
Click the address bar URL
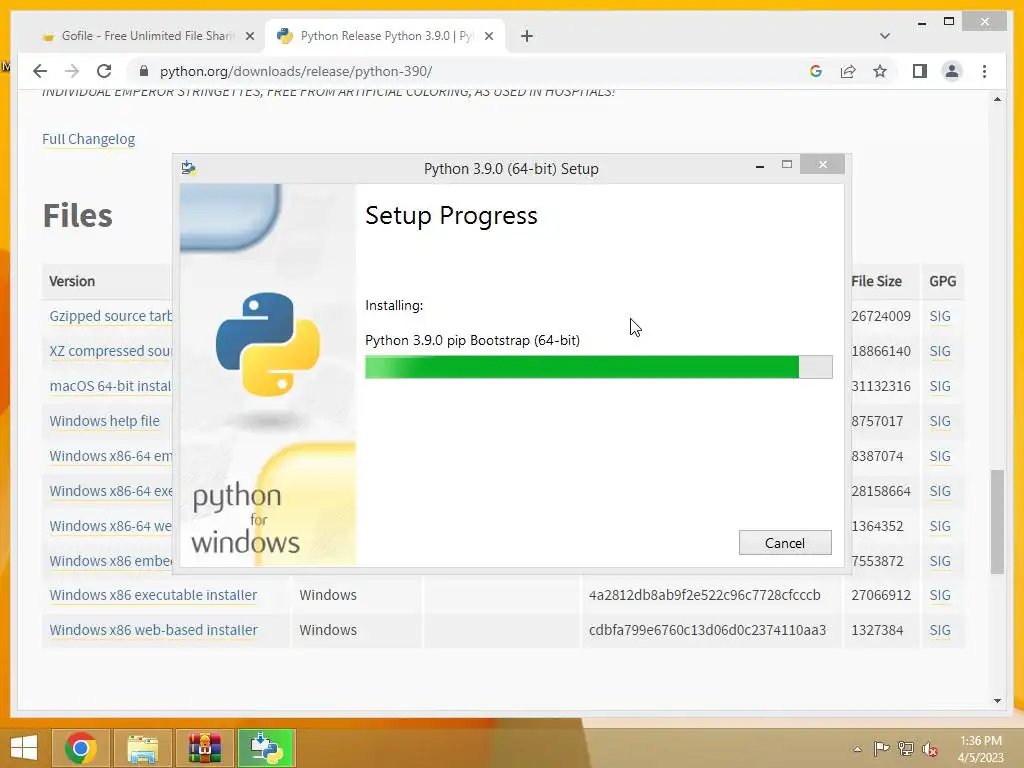point(296,71)
